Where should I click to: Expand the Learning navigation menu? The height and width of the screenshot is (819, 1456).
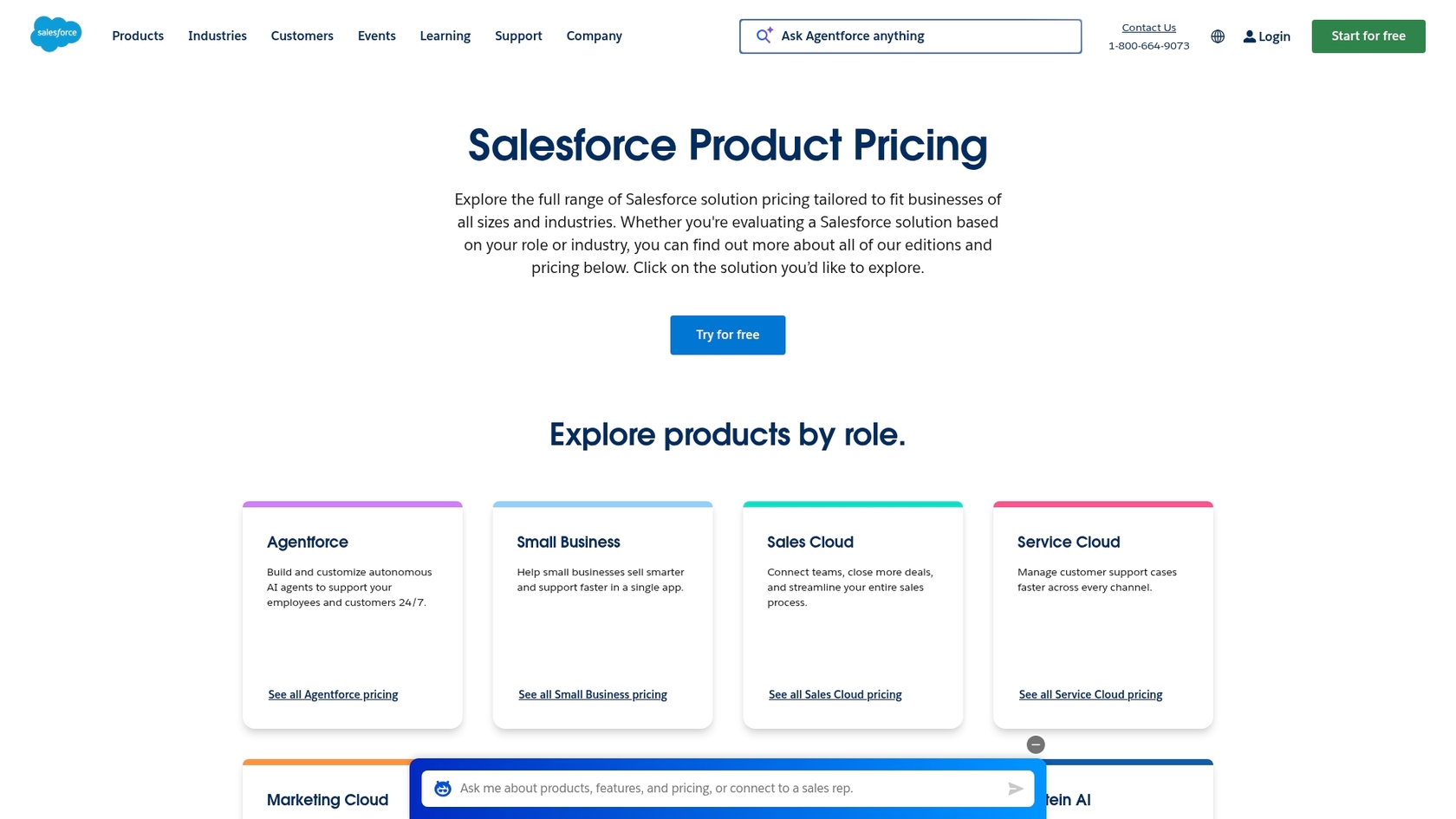445,36
